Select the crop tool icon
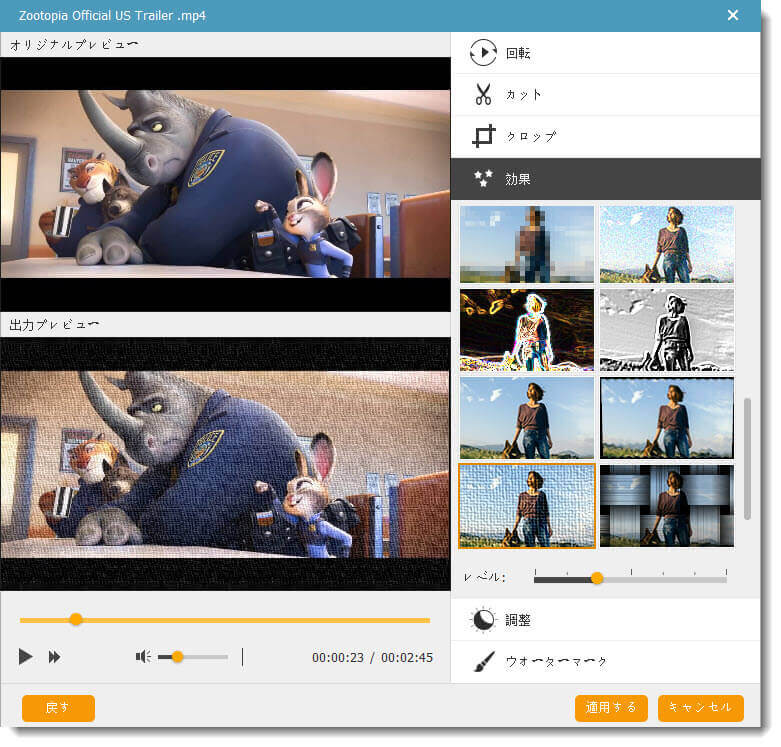This screenshot has height=747, width=781. coord(483,137)
